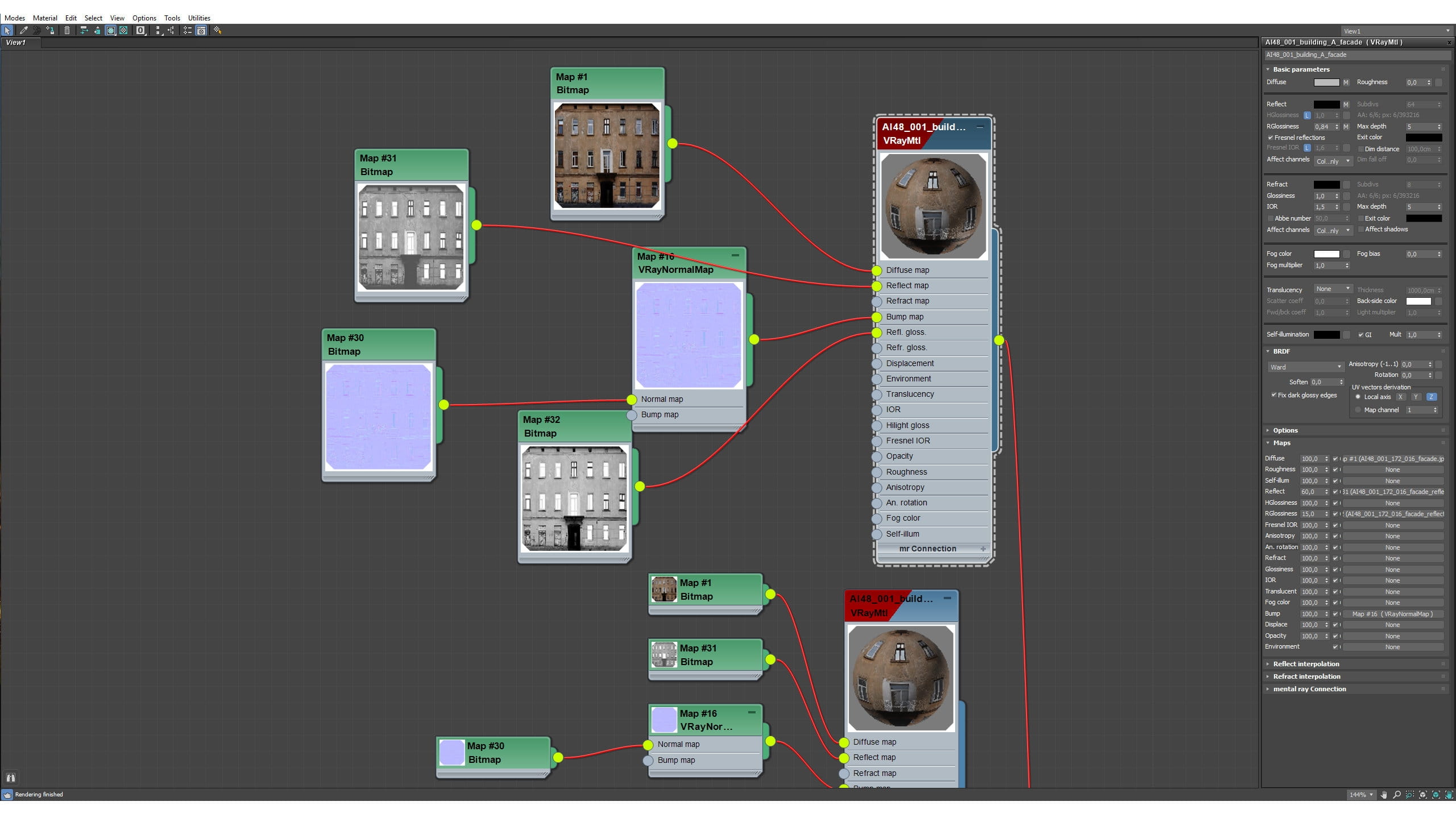Click the Map #31 Bitmap thumbnail preview
Image resolution: width=1456 pixels, height=818 pixels.
click(x=410, y=237)
